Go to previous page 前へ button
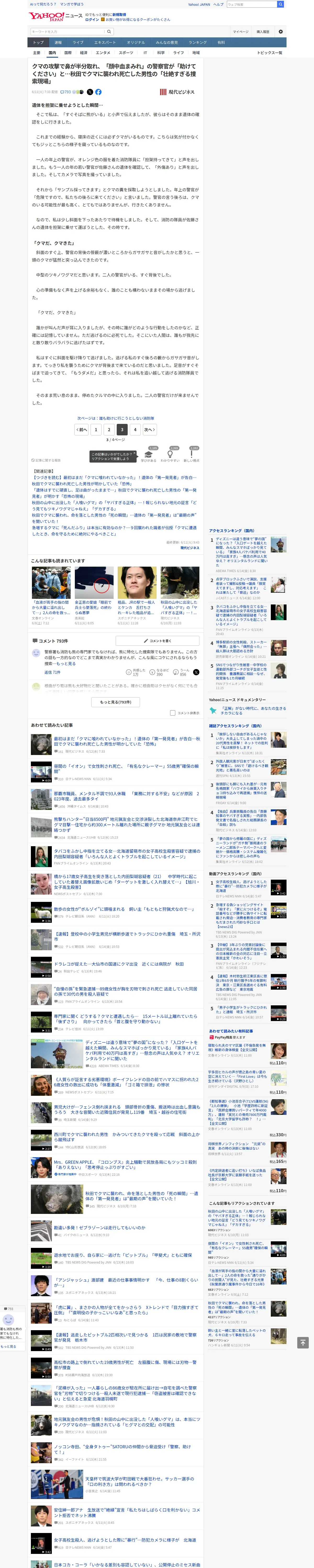 click(82, 430)
